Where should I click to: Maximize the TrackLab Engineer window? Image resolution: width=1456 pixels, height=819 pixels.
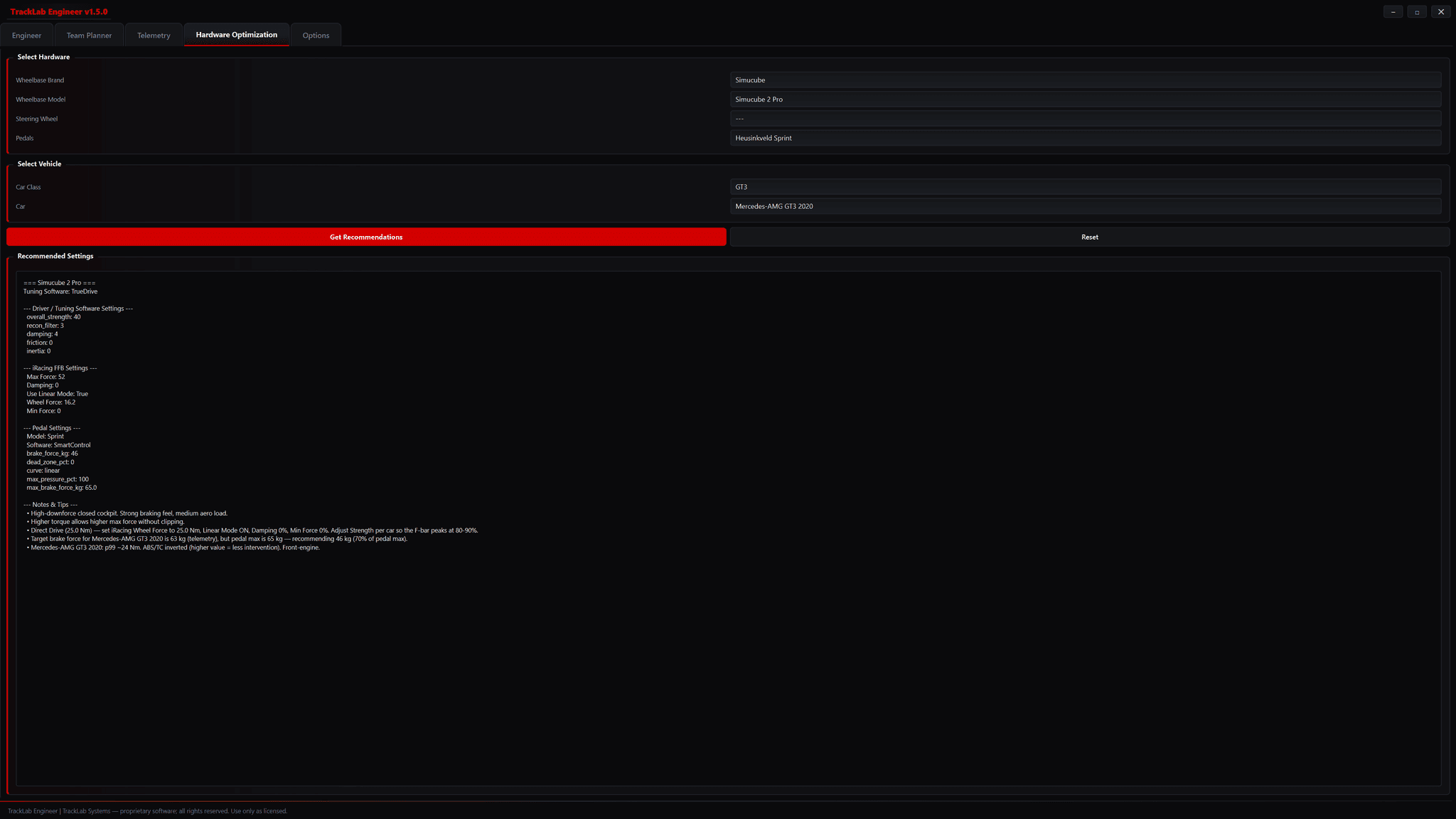click(x=1417, y=11)
